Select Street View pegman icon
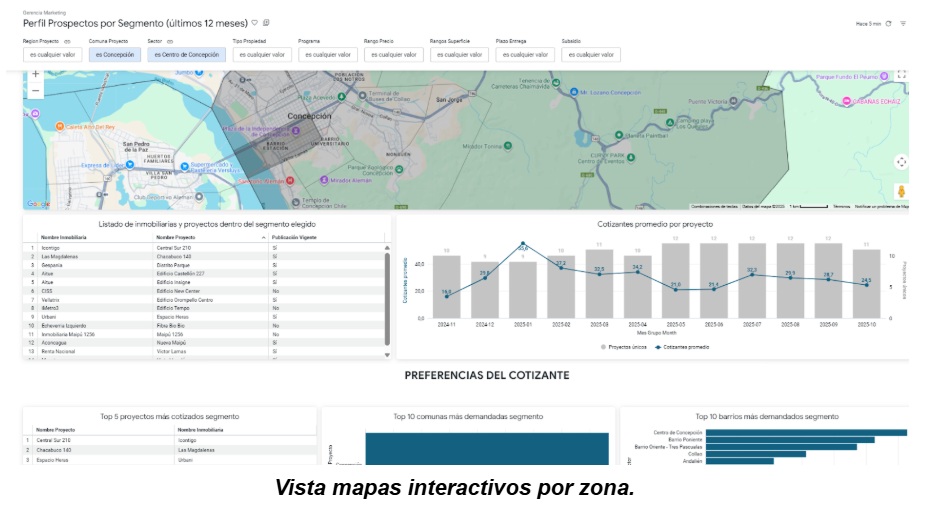 tap(901, 192)
